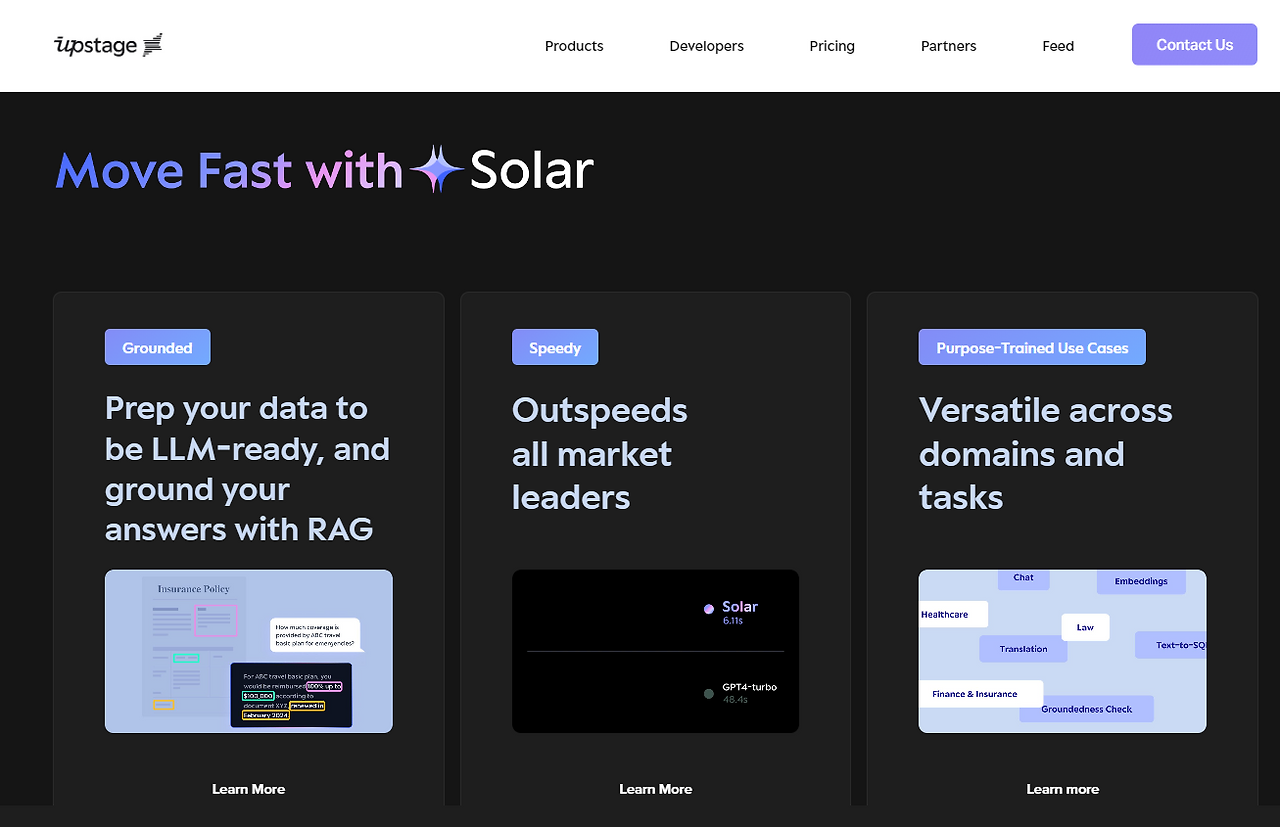Select the Law domain chip
This screenshot has height=827, width=1280.
(1085, 627)
